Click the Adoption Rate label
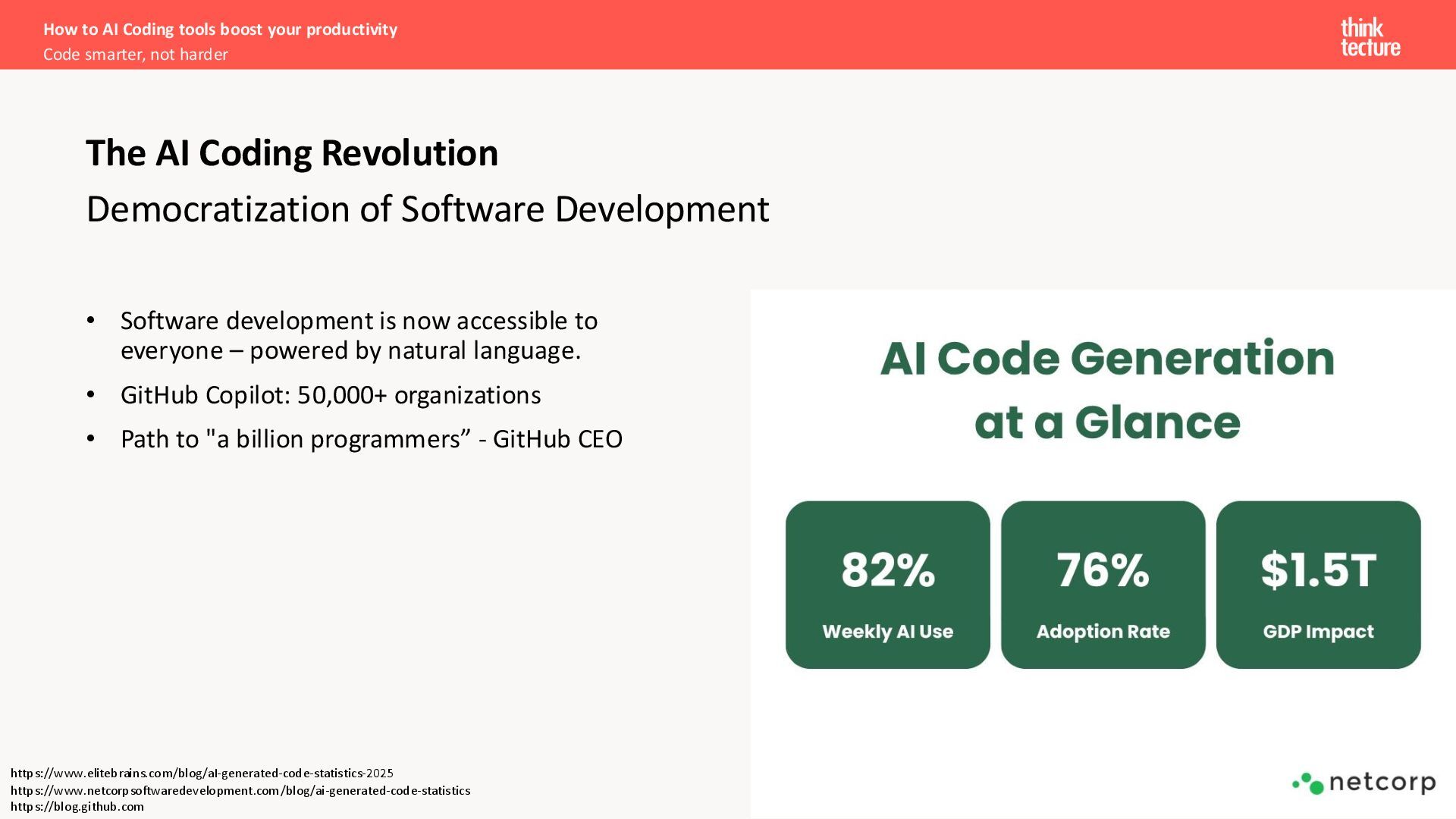 [1103, 632]
